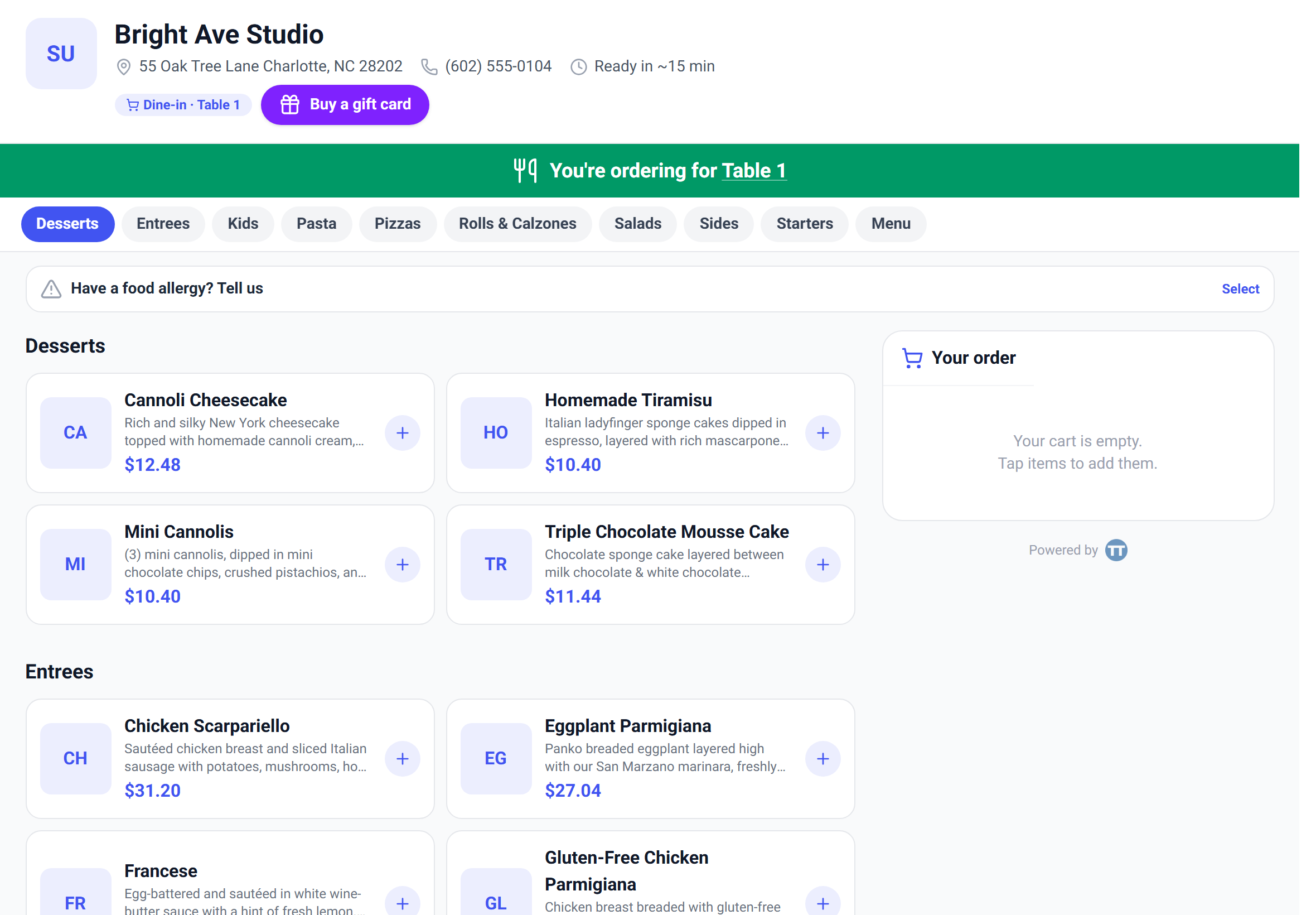The width and height of the screenshot is (1316, 915).
Task: Add Triple Chocolate Mousse Cake plus icon
Action: 822,565
